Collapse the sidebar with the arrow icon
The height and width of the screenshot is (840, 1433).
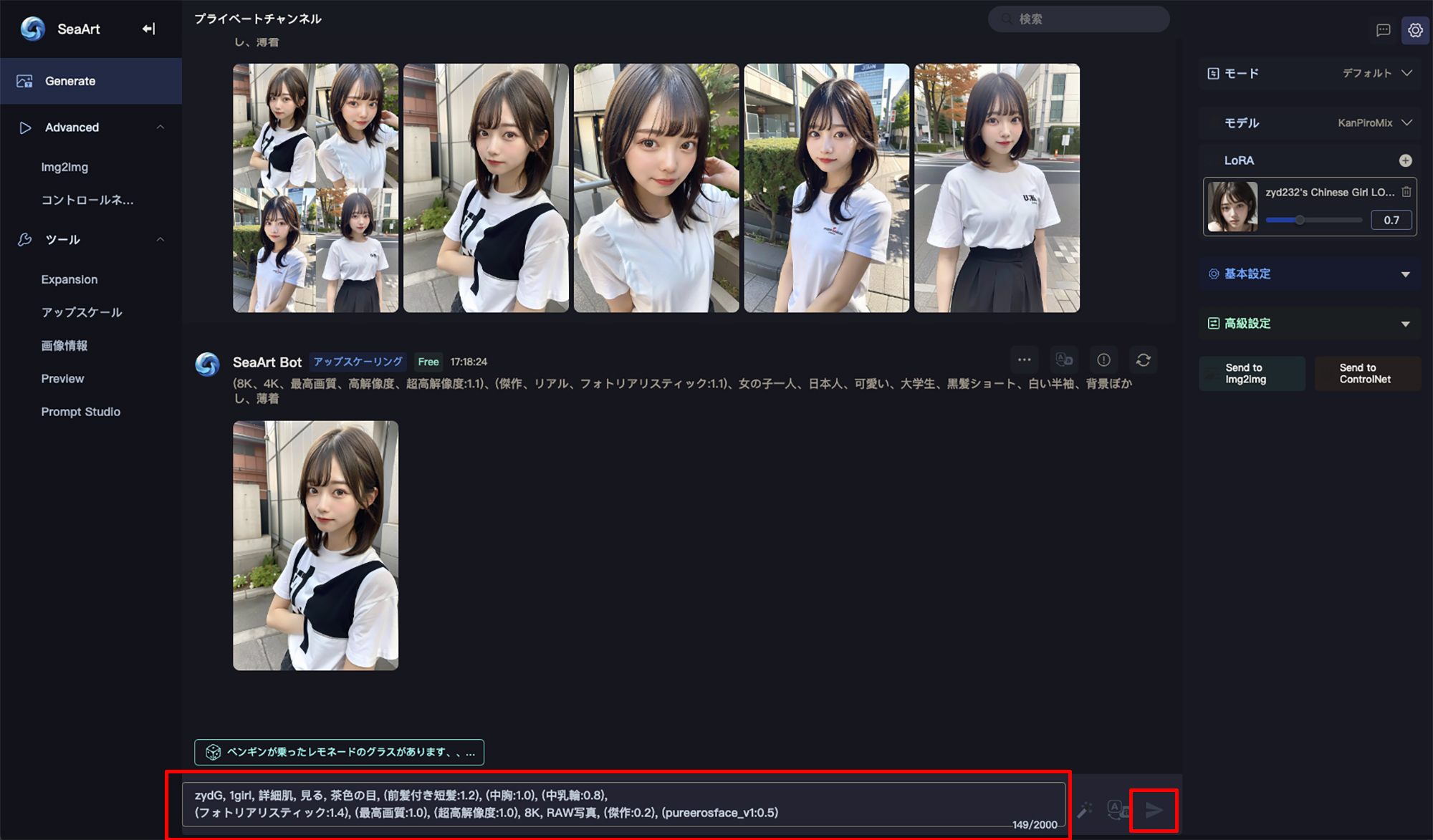coord(148,29)
